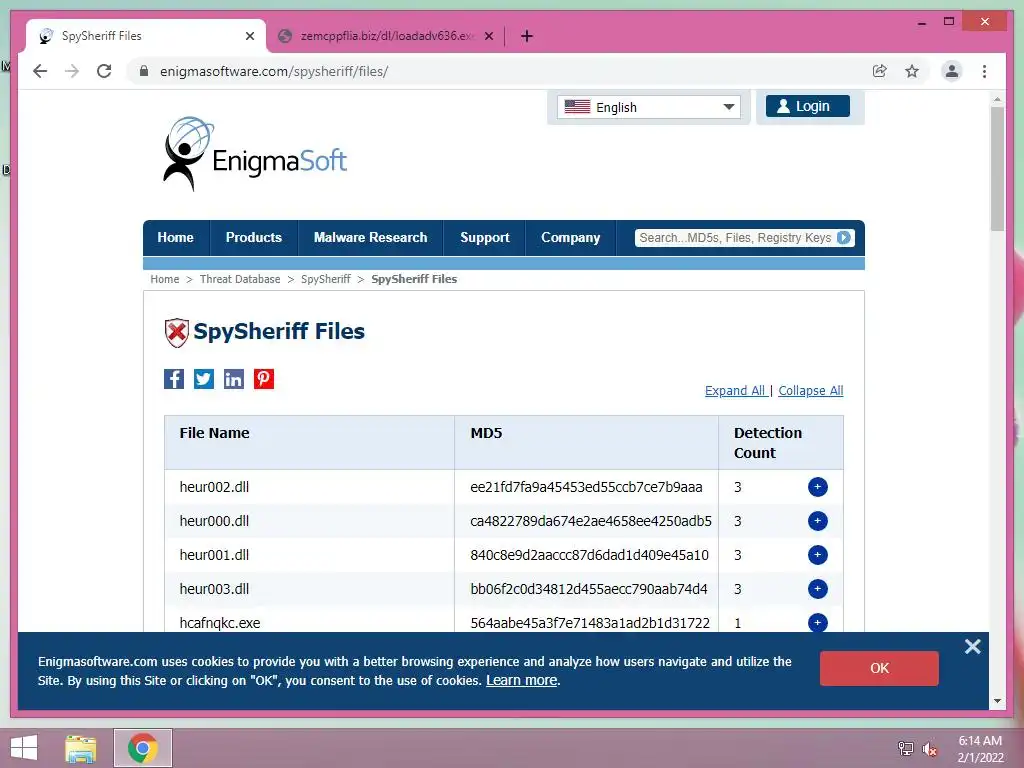This screenshot has width=1024, height=768.
Task: Click Chrome icon in taskbar
Action: click(142, 748)
